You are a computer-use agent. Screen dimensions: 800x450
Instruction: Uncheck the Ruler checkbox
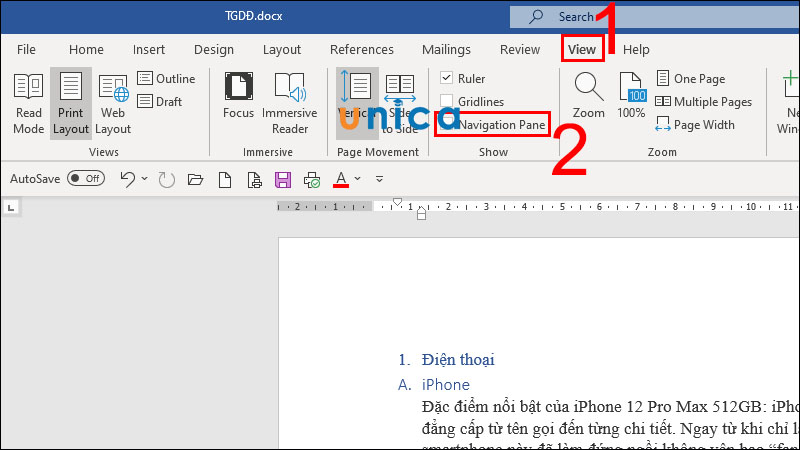446,79
